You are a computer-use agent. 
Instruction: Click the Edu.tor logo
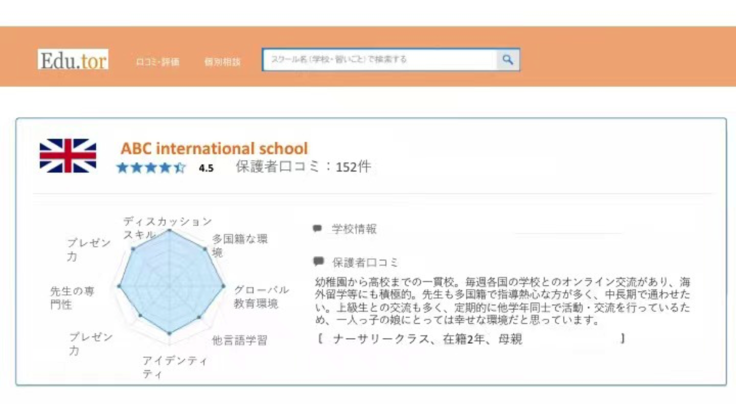pyautogui.click(x=73, y=60)
